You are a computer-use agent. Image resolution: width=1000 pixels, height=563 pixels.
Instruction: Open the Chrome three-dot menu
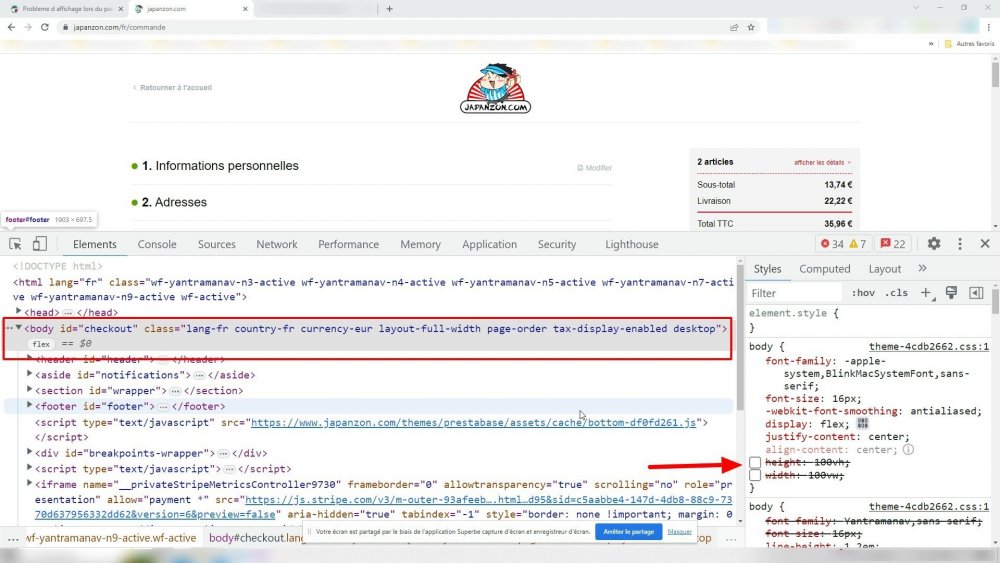[x=989, y=27]
